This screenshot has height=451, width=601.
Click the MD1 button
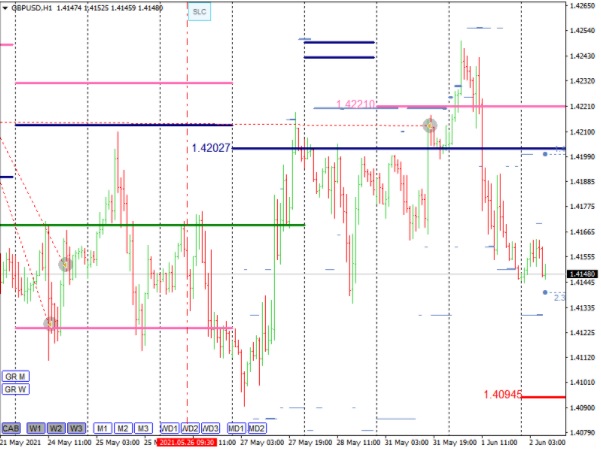tap(236, 428)
